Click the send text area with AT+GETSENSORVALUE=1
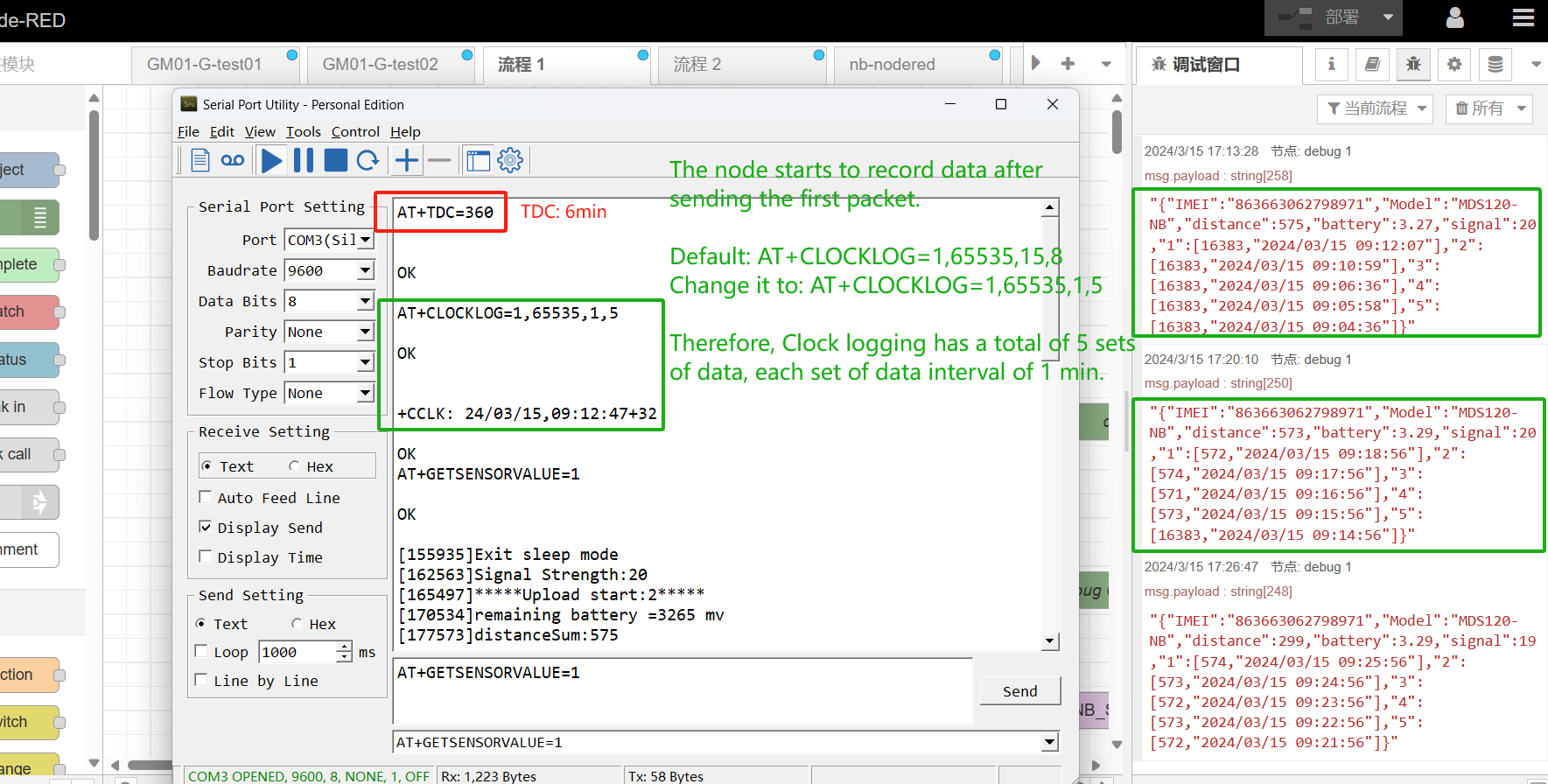This screenshot has height=784, width=1548. click(683, 690)
